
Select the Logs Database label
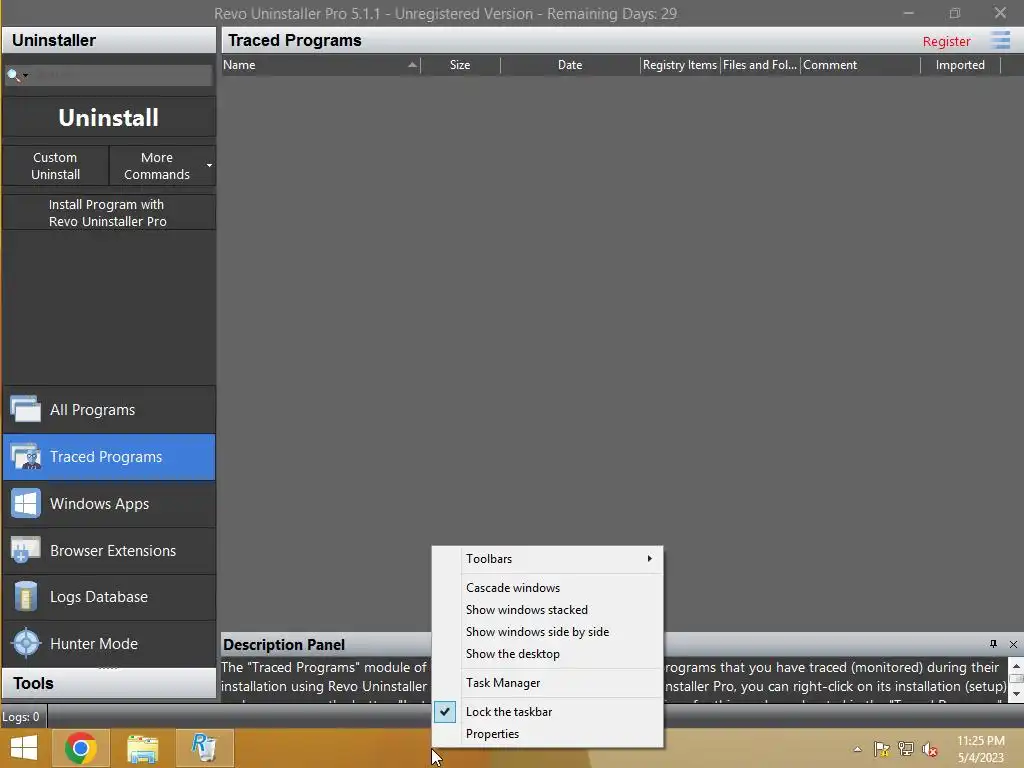(x=99, y=597)
